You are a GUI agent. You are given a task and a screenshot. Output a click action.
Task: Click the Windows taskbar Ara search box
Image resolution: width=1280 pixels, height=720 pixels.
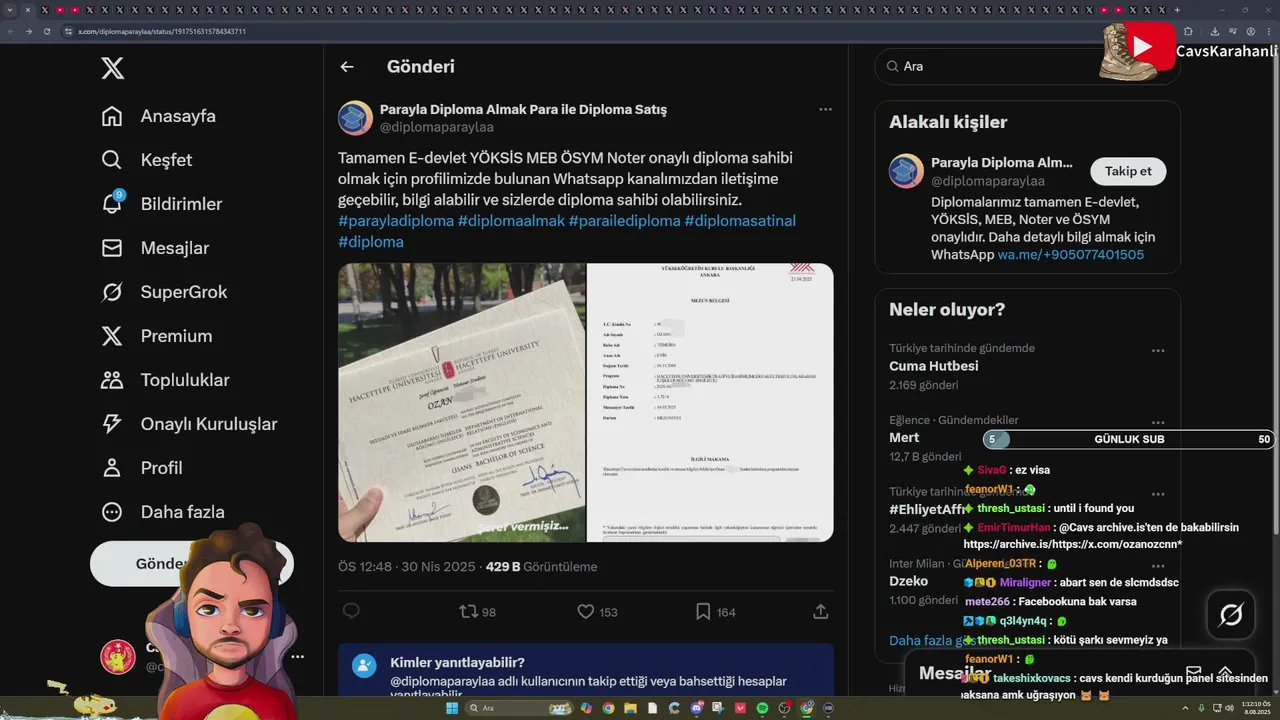518,708
